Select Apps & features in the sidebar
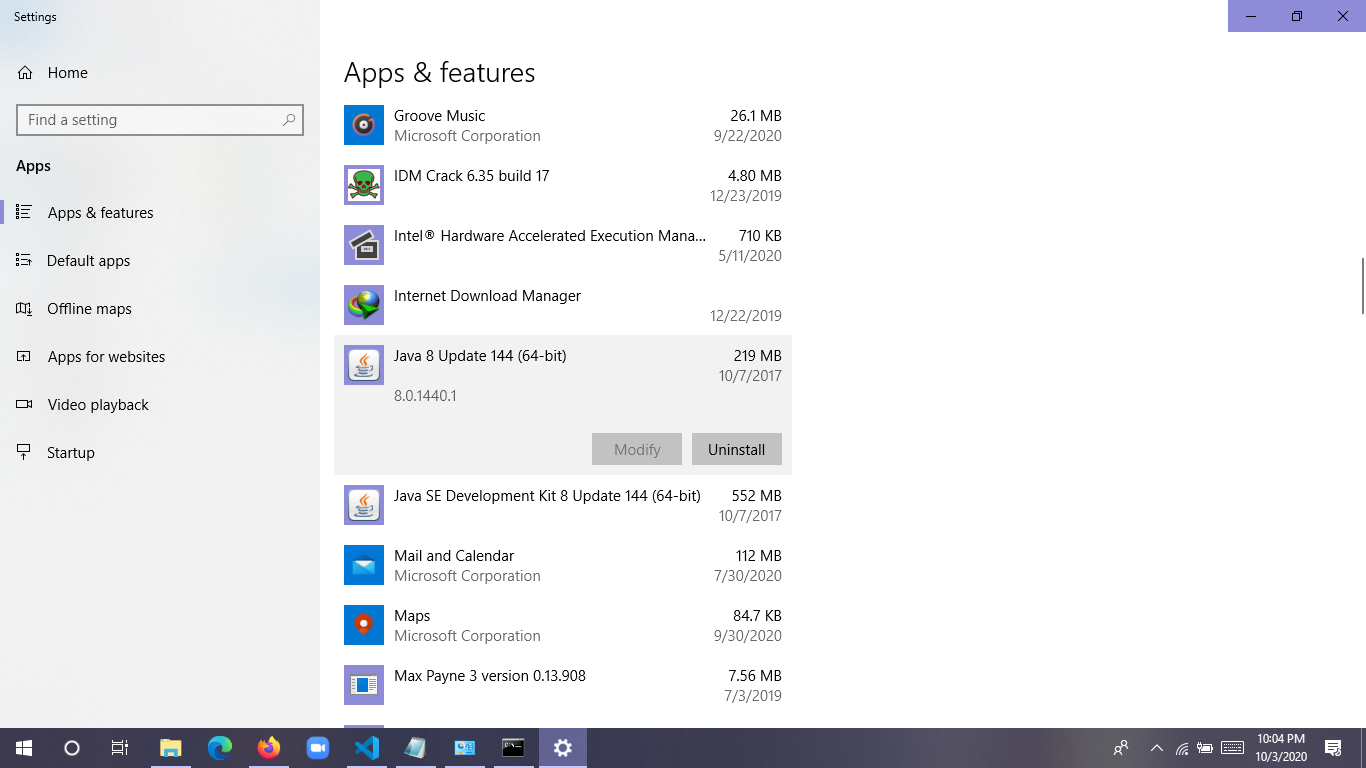 [160, 213]
